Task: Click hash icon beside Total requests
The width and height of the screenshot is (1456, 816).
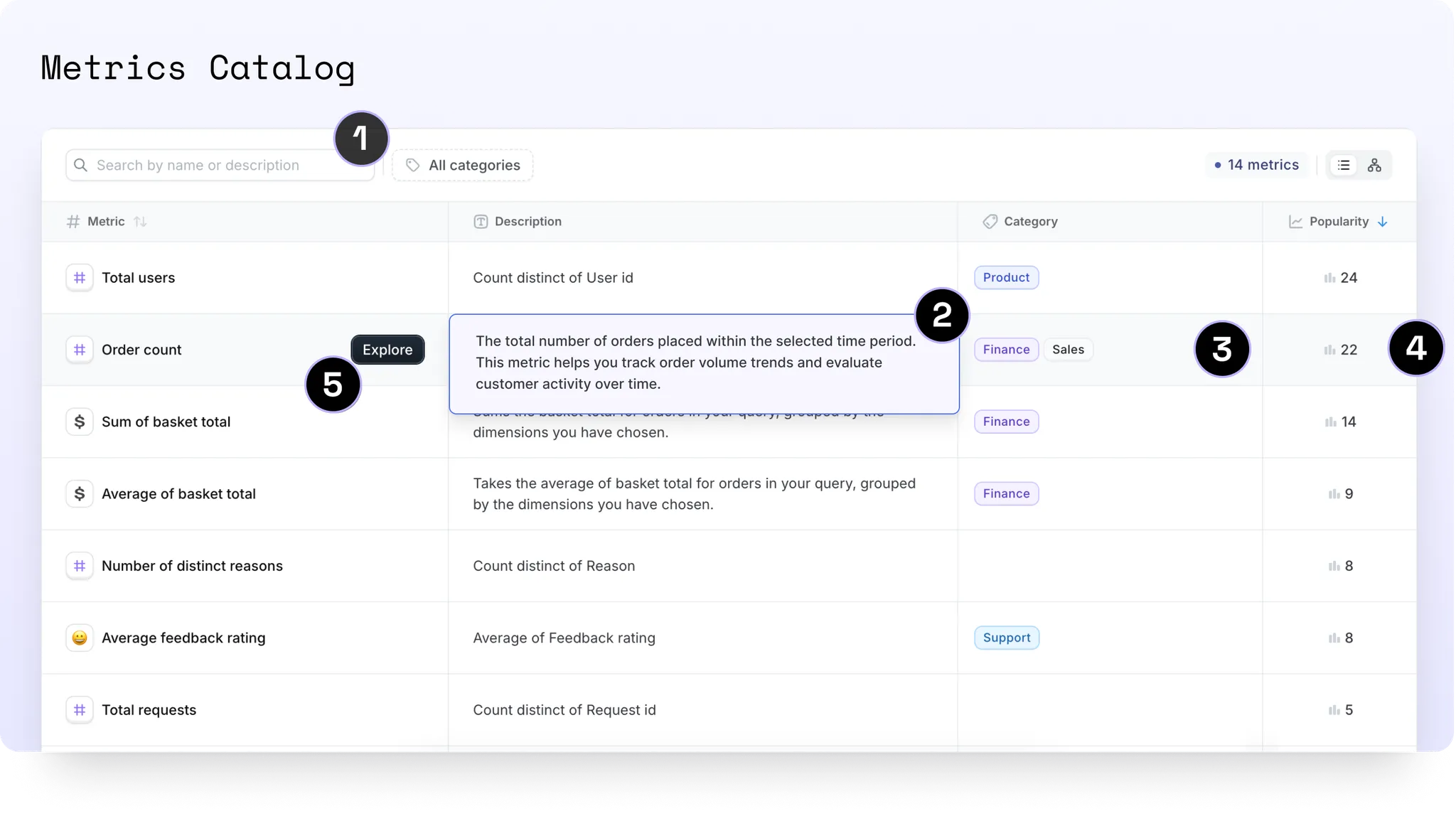Action: (80, 709)
